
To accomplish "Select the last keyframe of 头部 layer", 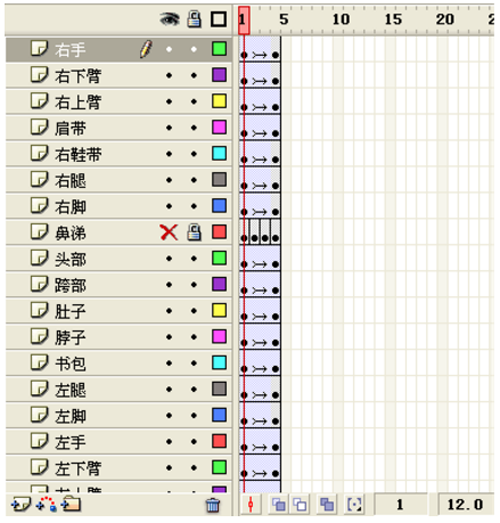I will (x=275, y=264).
